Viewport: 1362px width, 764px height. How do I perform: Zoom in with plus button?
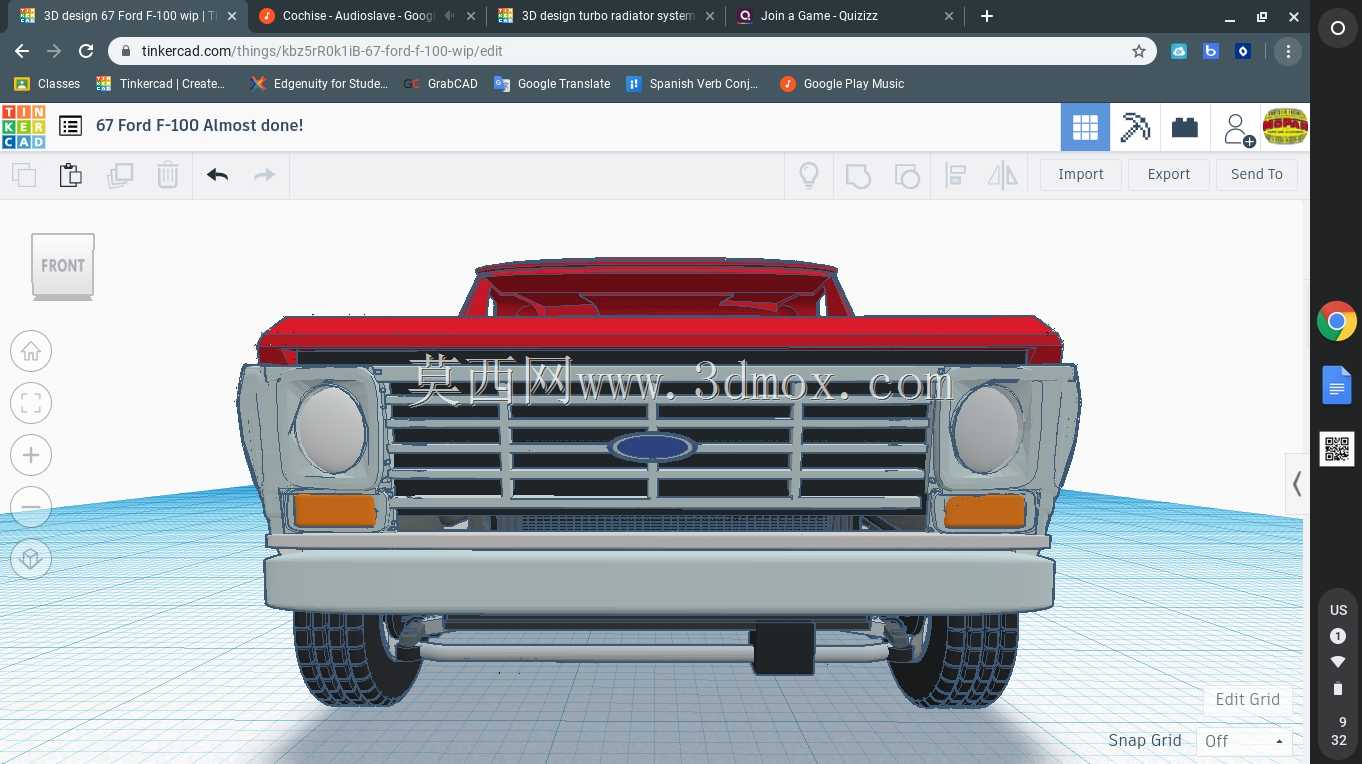click(31, 455)
